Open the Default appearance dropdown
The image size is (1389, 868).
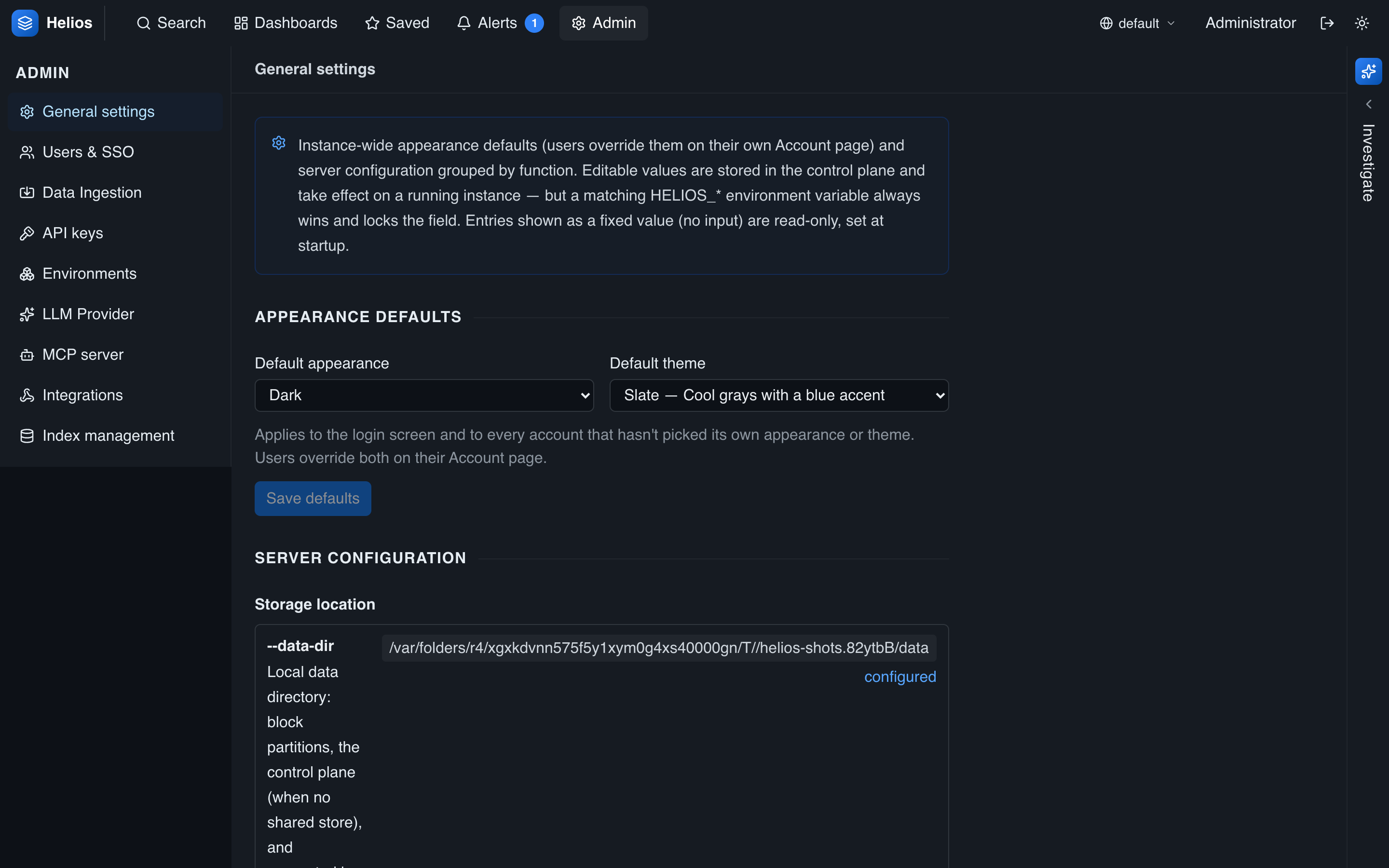coord(423,395)
